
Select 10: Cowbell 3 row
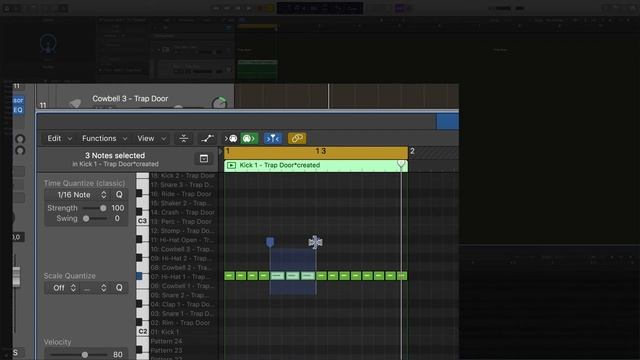182,249
